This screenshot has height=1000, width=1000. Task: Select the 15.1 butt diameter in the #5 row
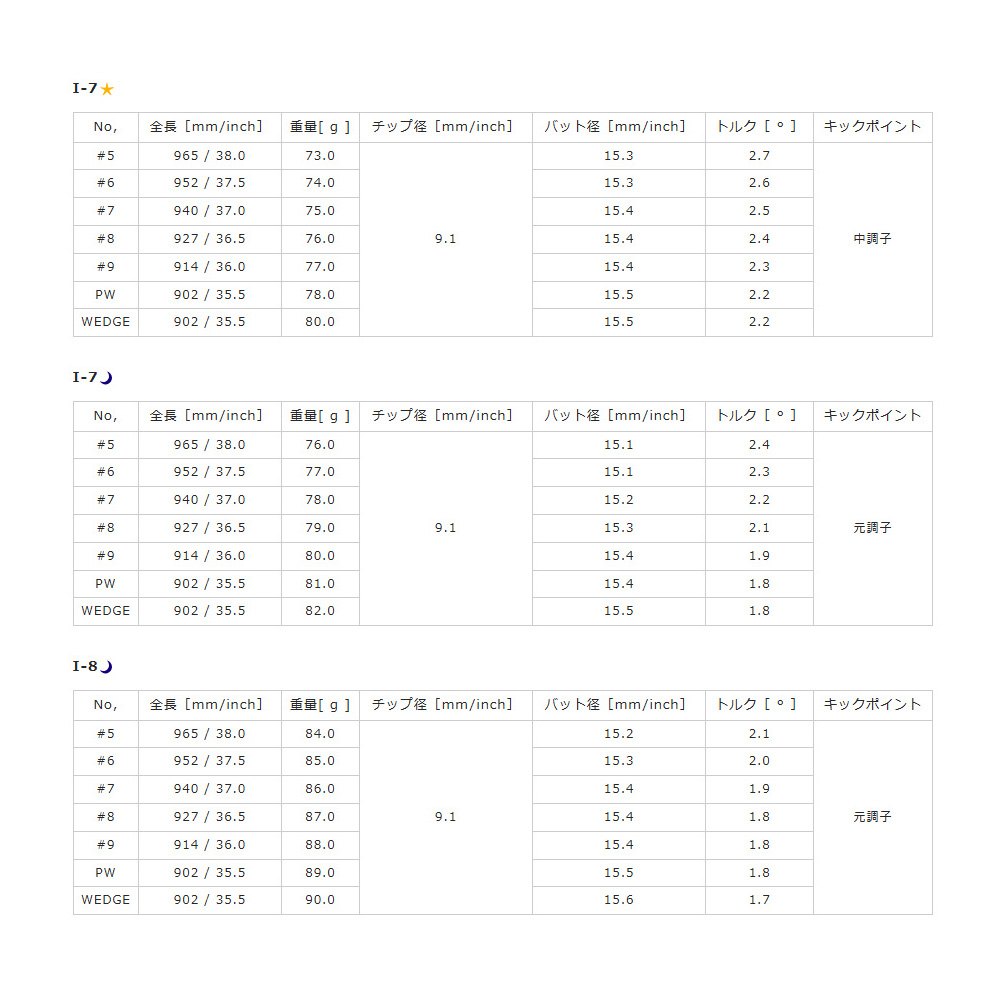[618, 445]
